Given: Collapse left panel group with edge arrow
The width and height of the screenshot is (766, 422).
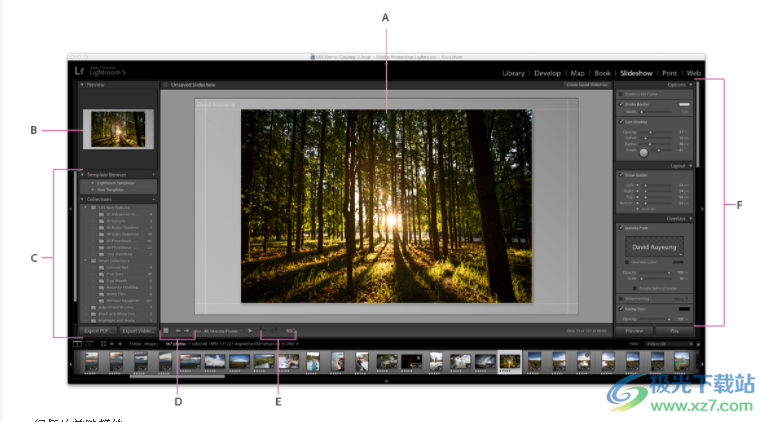Looking at the screenshot, I should 70,209.
